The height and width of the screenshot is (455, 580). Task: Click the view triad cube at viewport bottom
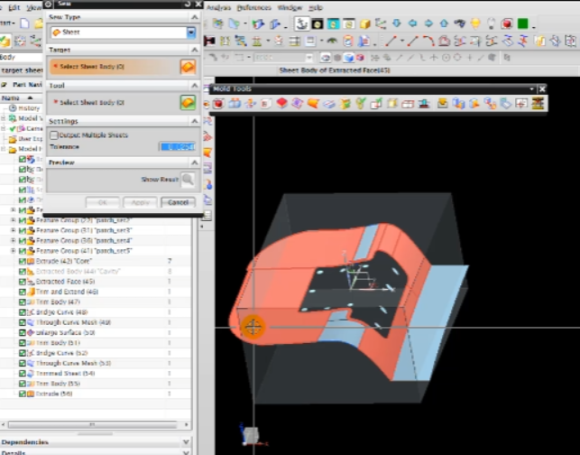click(251, 435)
